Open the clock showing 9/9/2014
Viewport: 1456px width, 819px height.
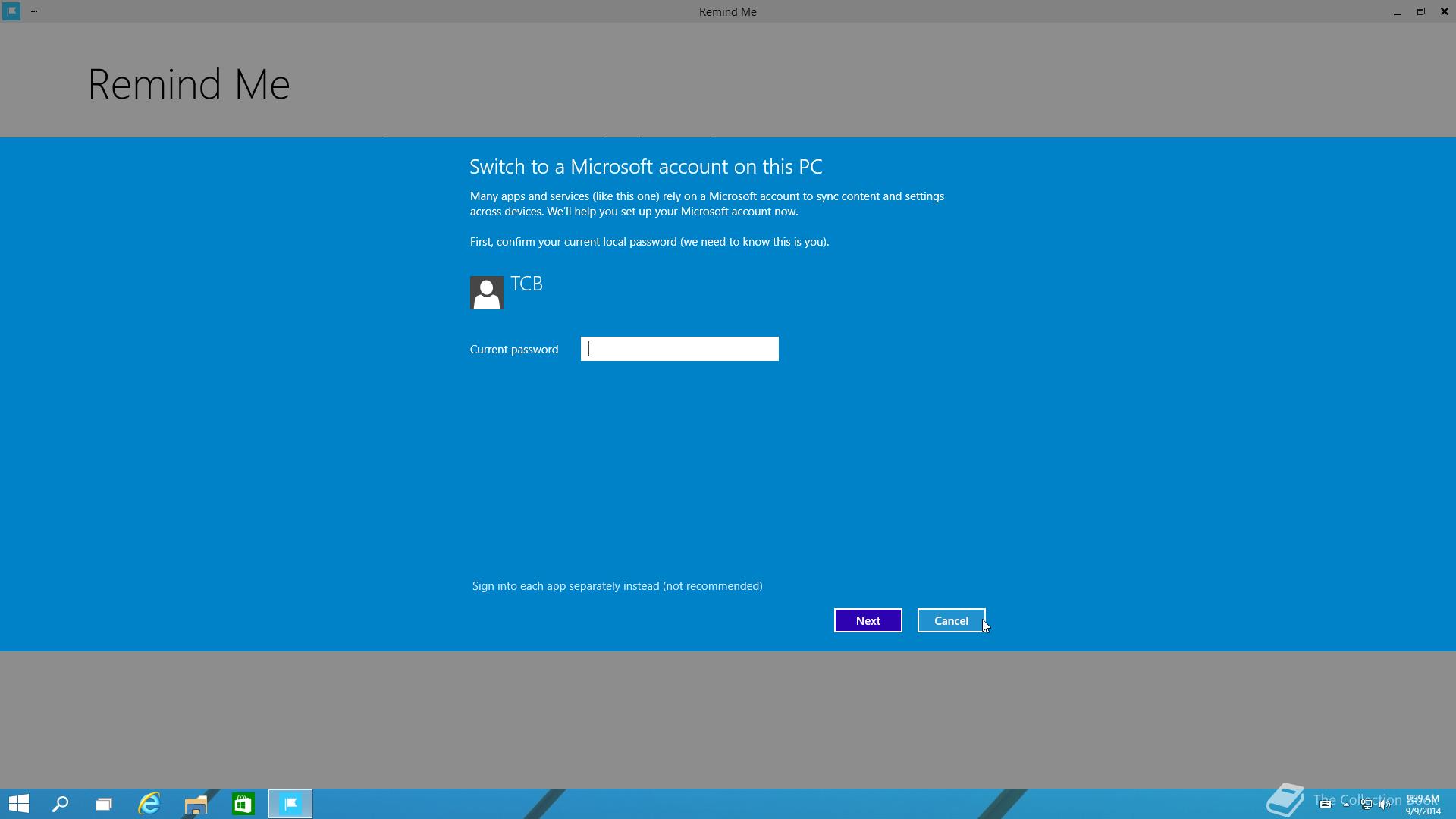(1423, 805)
